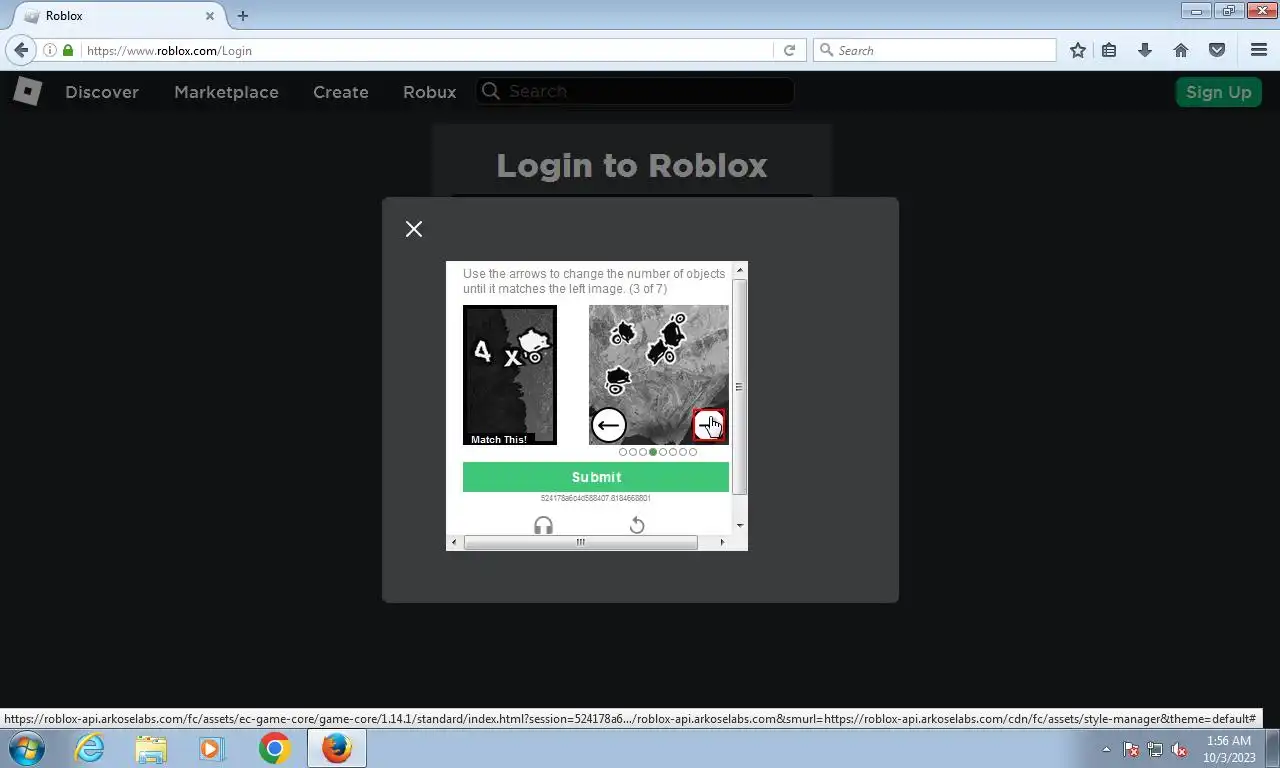Viewport: 1280px width, 768px height.
Task: Open Internet Explorer from taskbar
Action: [x=89, y=748]
